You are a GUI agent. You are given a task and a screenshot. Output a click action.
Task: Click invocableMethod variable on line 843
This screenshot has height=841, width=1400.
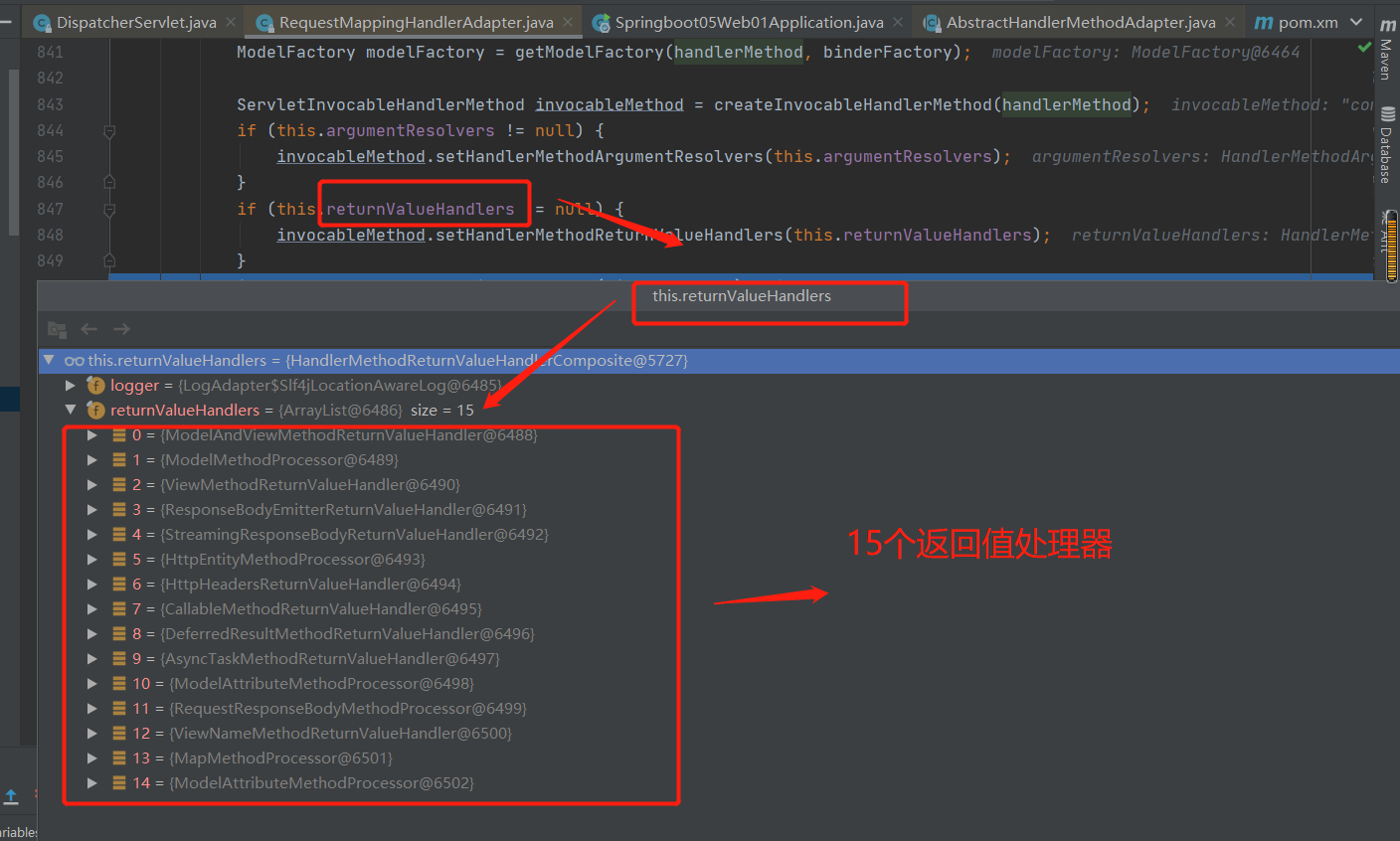[610, 104]
